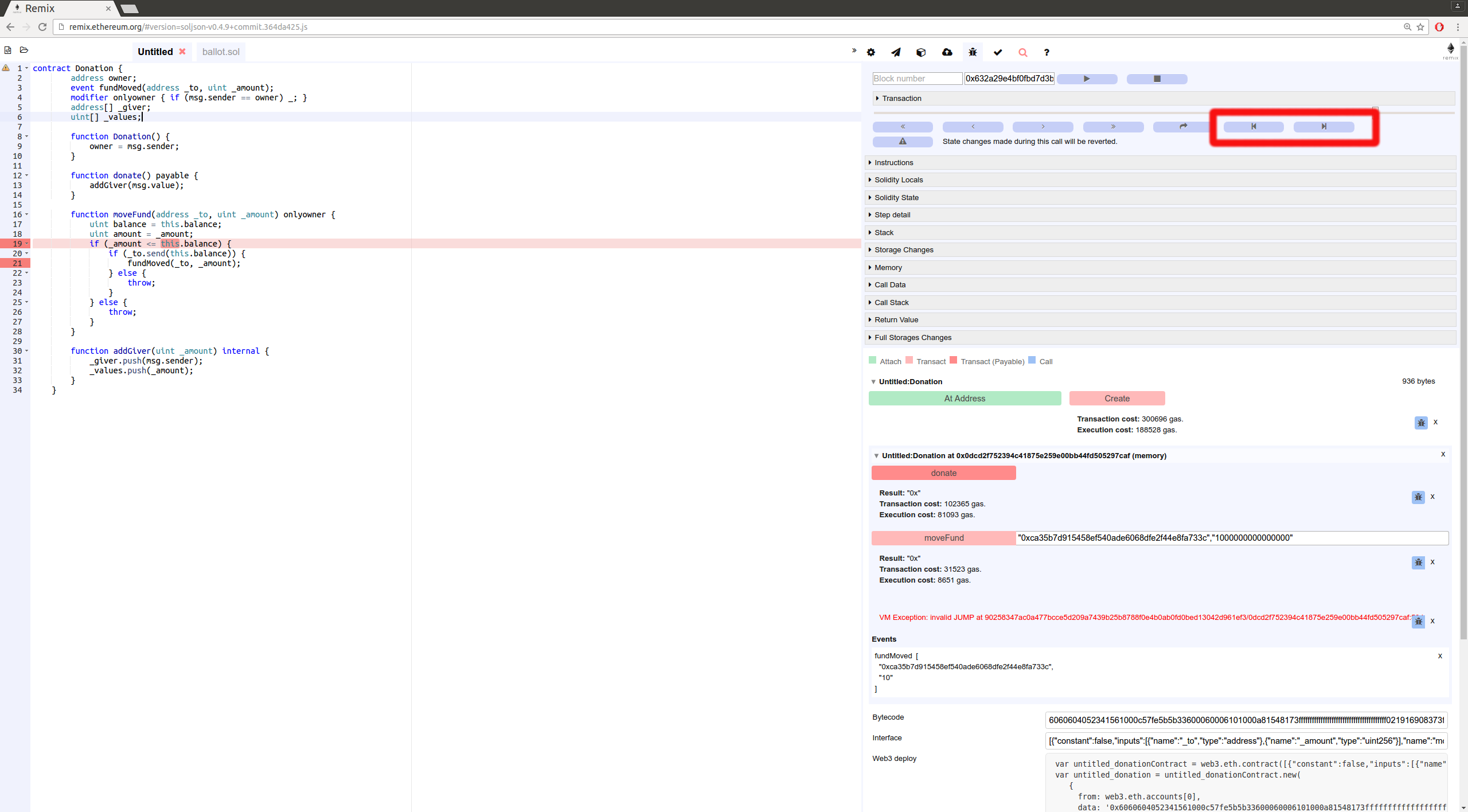Screen dimensions: 1468x812
Task: Debug the moveFund transaction bug icon
Action: point(1418,563)
